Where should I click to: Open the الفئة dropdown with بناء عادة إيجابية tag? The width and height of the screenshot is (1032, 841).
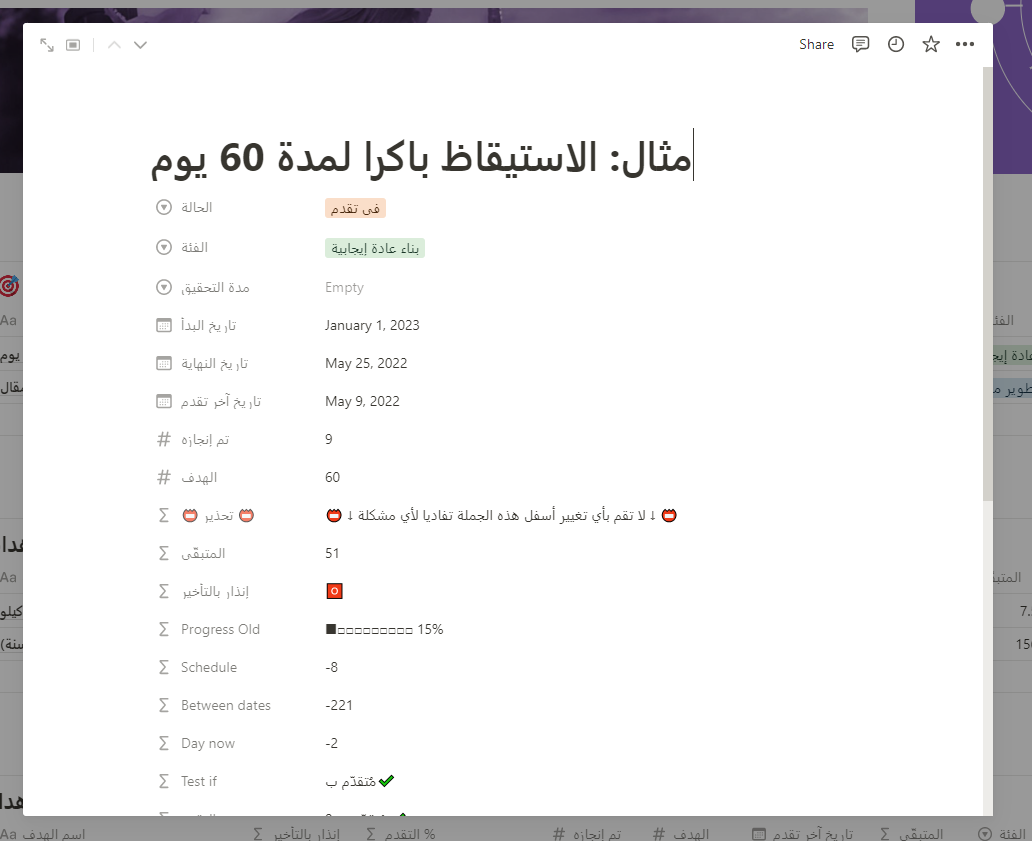(x=375, y=247)
